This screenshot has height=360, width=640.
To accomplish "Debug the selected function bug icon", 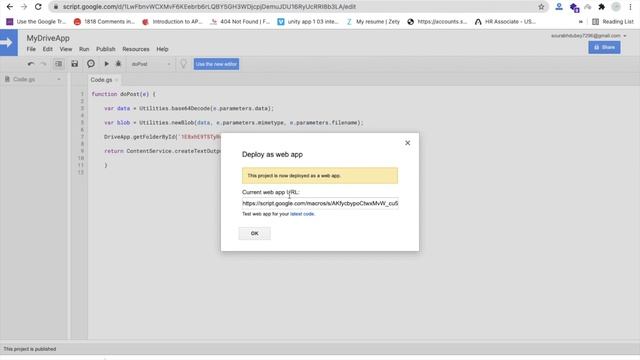I will coord(118,64).
